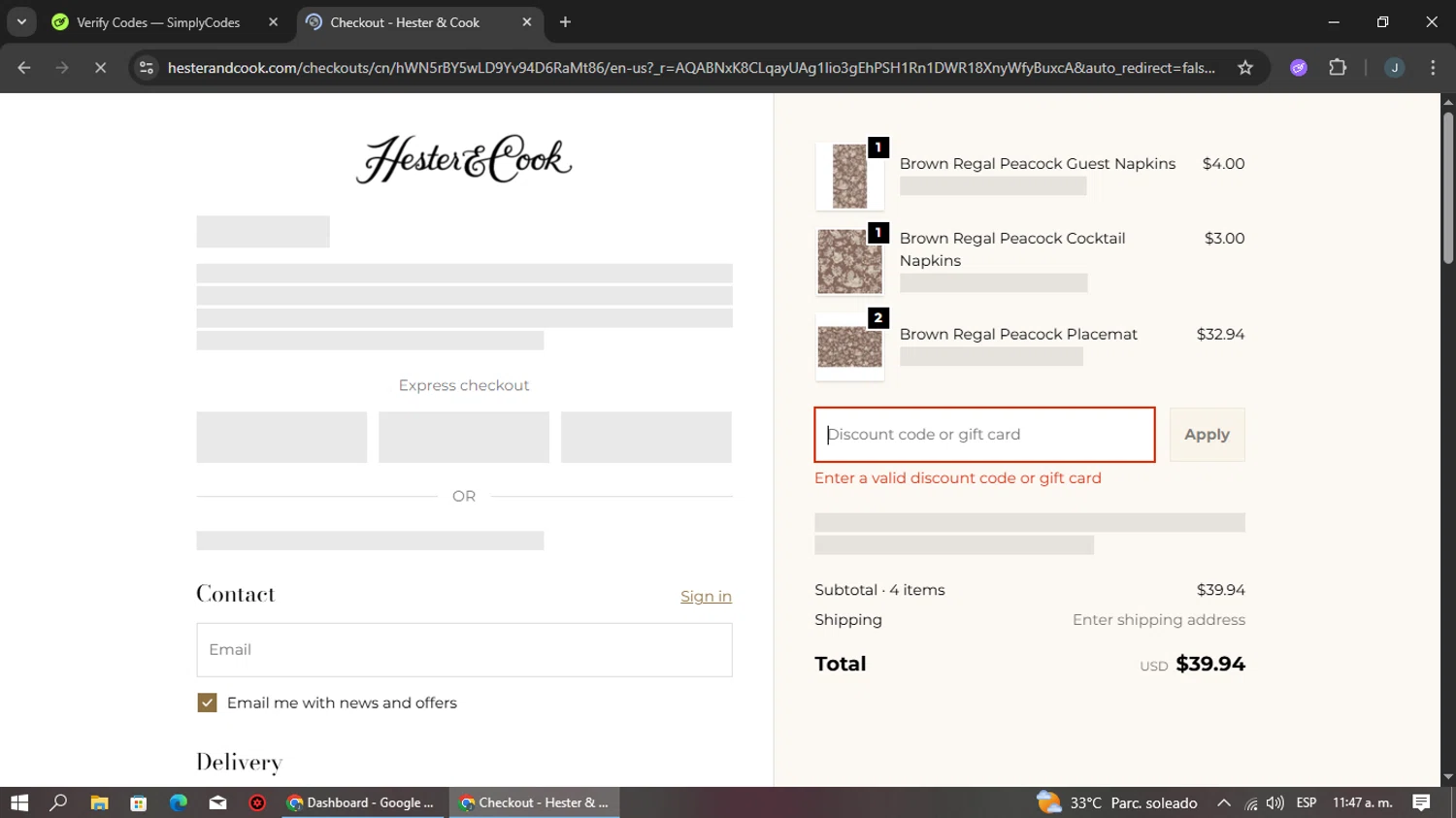
Task: Click the Hester & Cook logo
Action: (464, 159)
